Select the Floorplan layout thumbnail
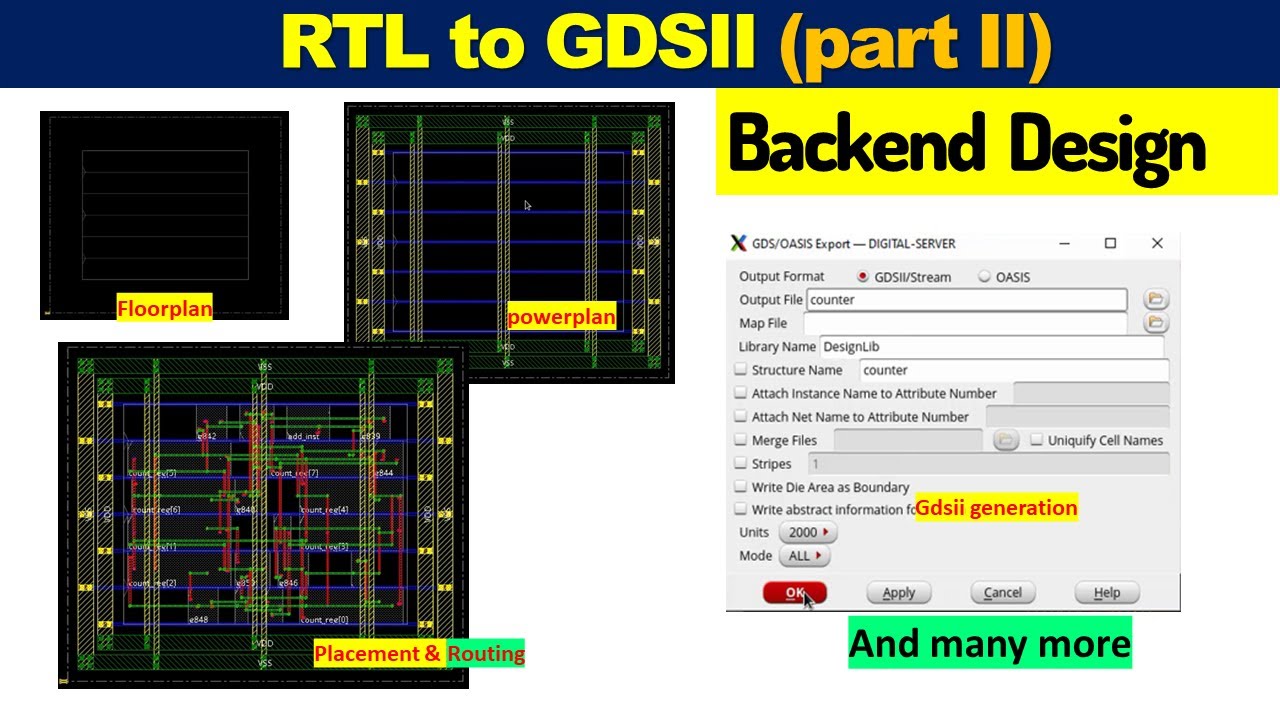Screen dimensions: 1280x720 164,215
